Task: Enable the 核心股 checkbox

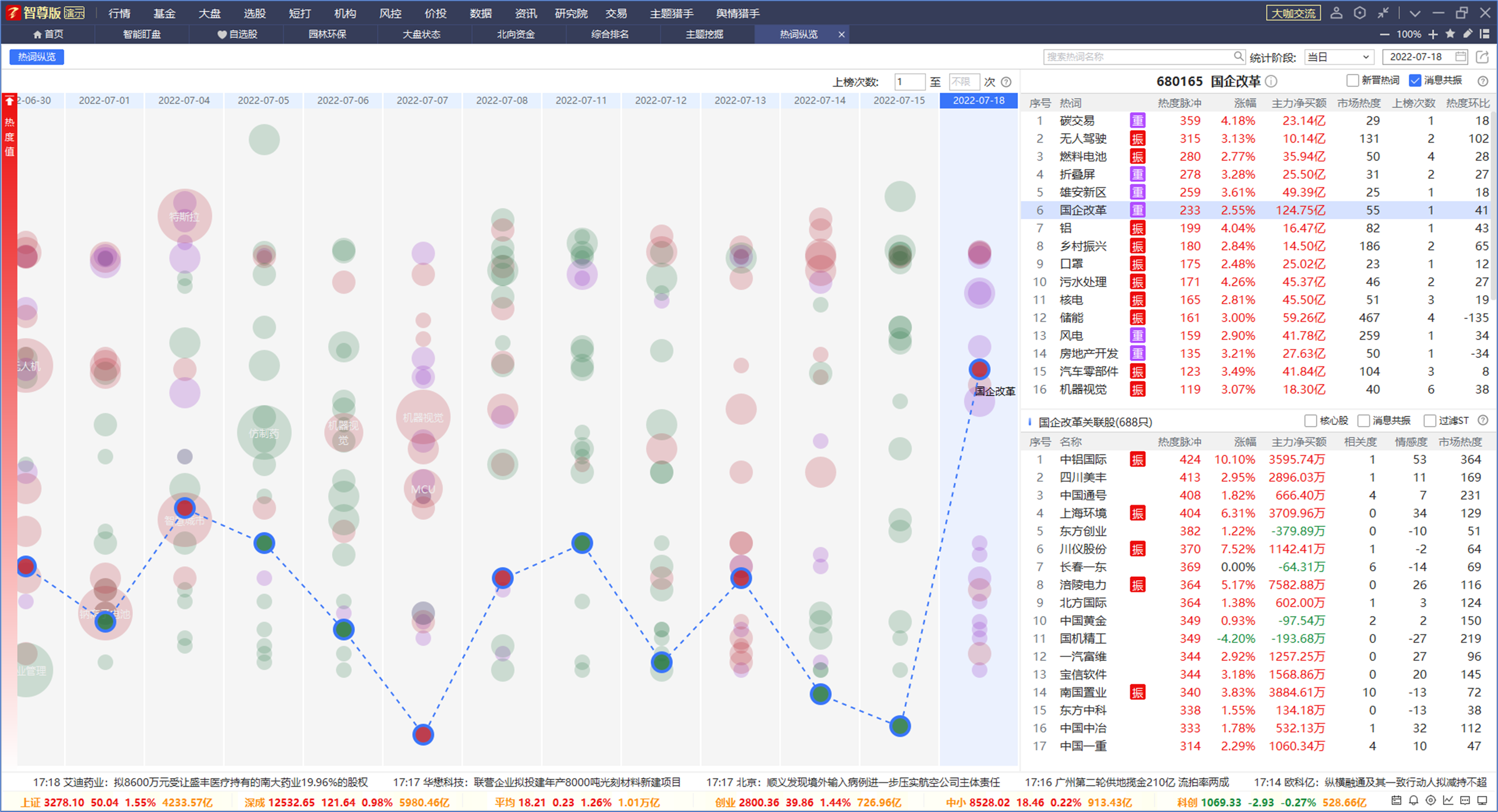Action: point(1311,420)
